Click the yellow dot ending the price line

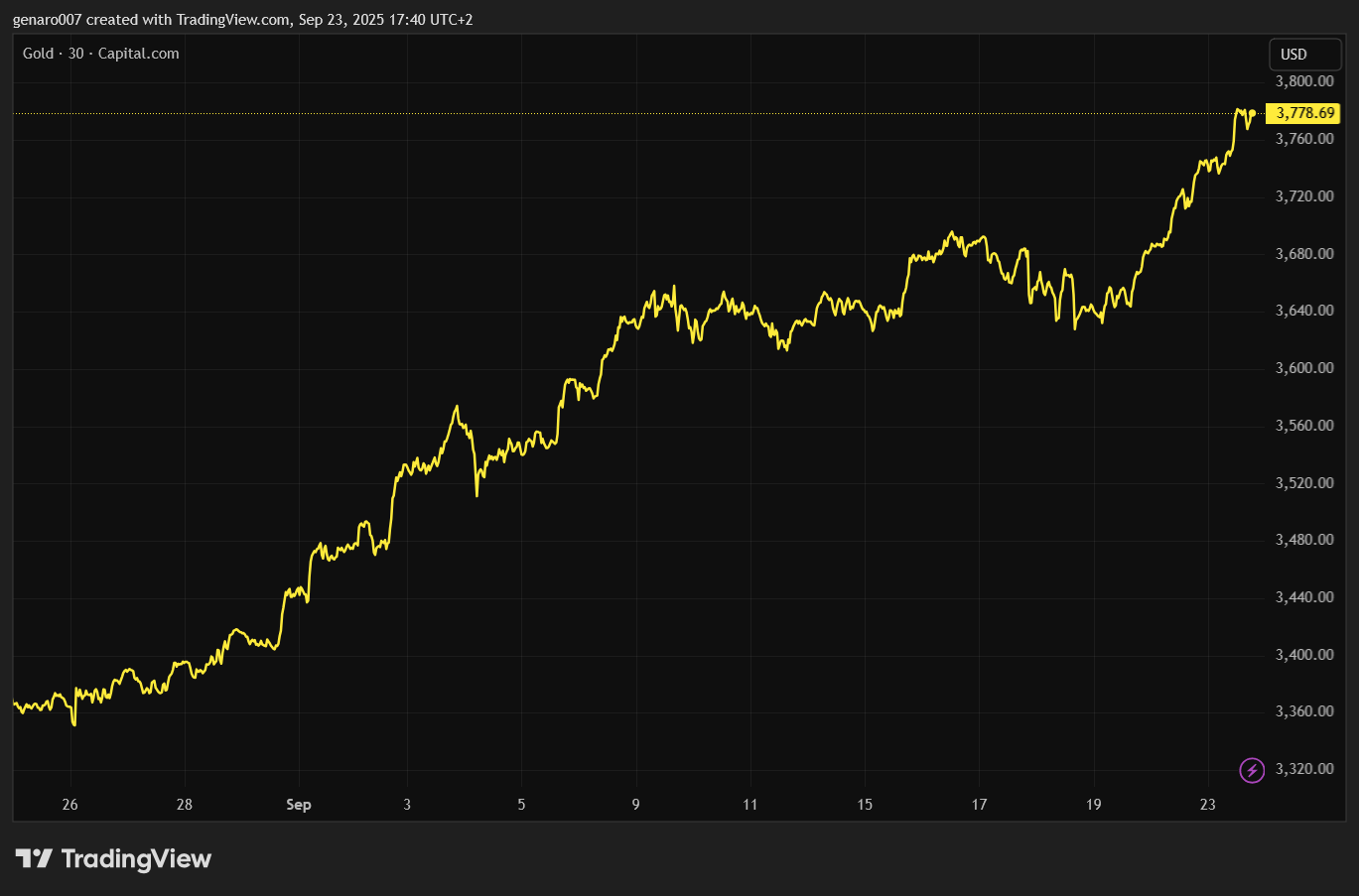coord(1253,113)
